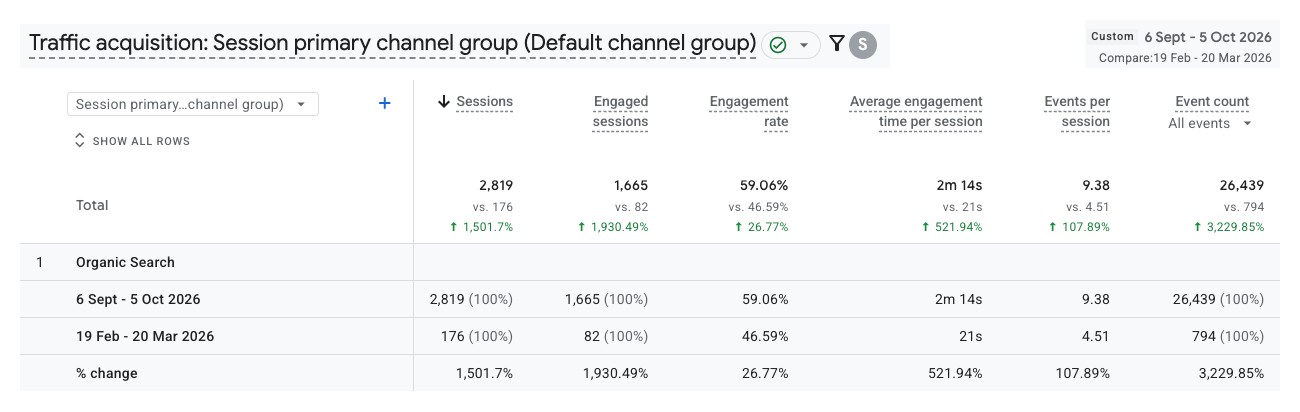Expand rows with SHOW ALL ROWS
Image resolution: width=1300 pixels, height=412 pixels.
(x=132, y=141)
